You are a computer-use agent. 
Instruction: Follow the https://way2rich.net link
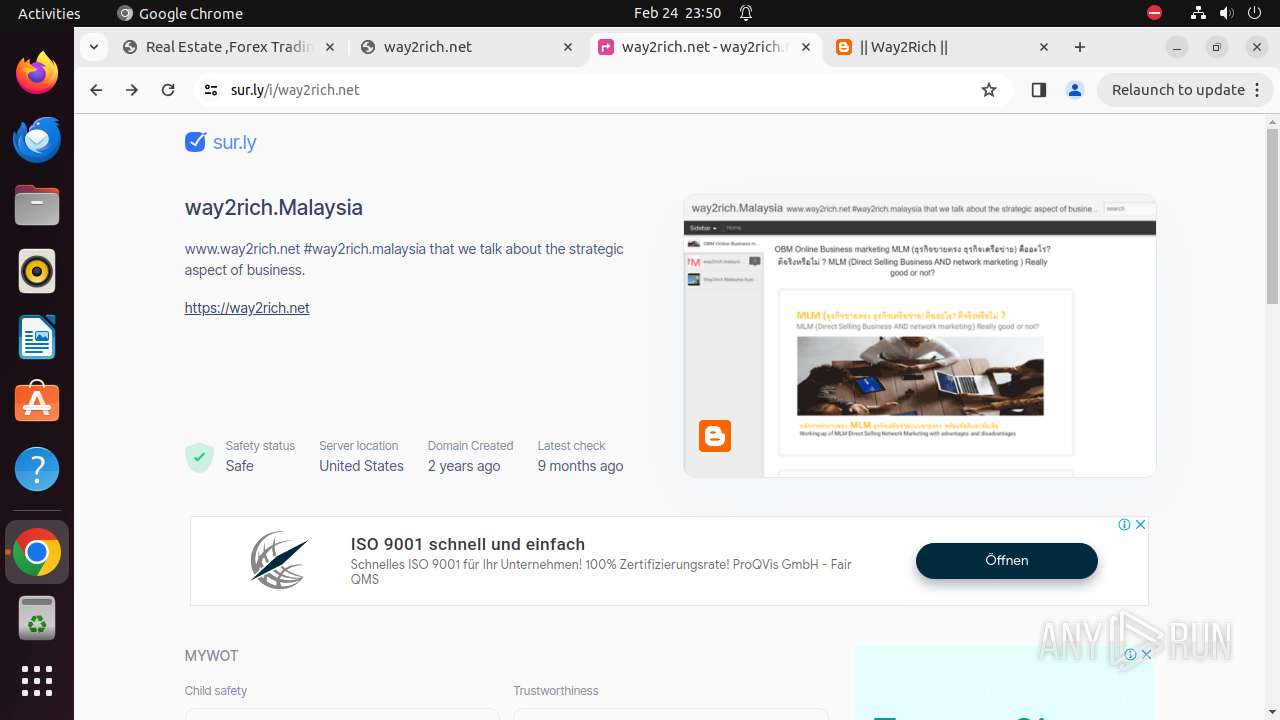click(x=247, y=308)
